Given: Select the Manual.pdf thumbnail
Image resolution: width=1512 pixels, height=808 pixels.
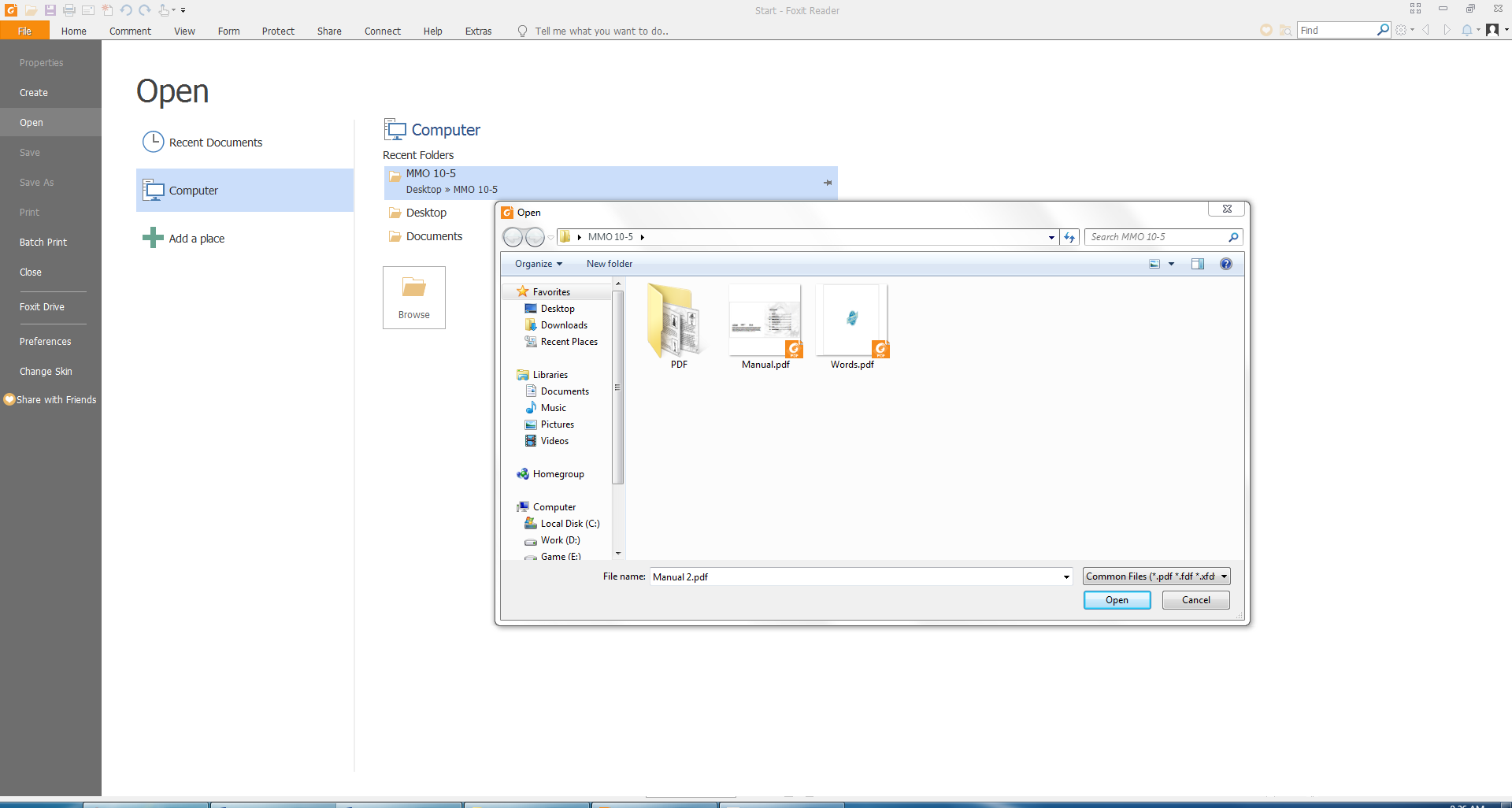Looking at the screenshot, I should click(764, 321).
